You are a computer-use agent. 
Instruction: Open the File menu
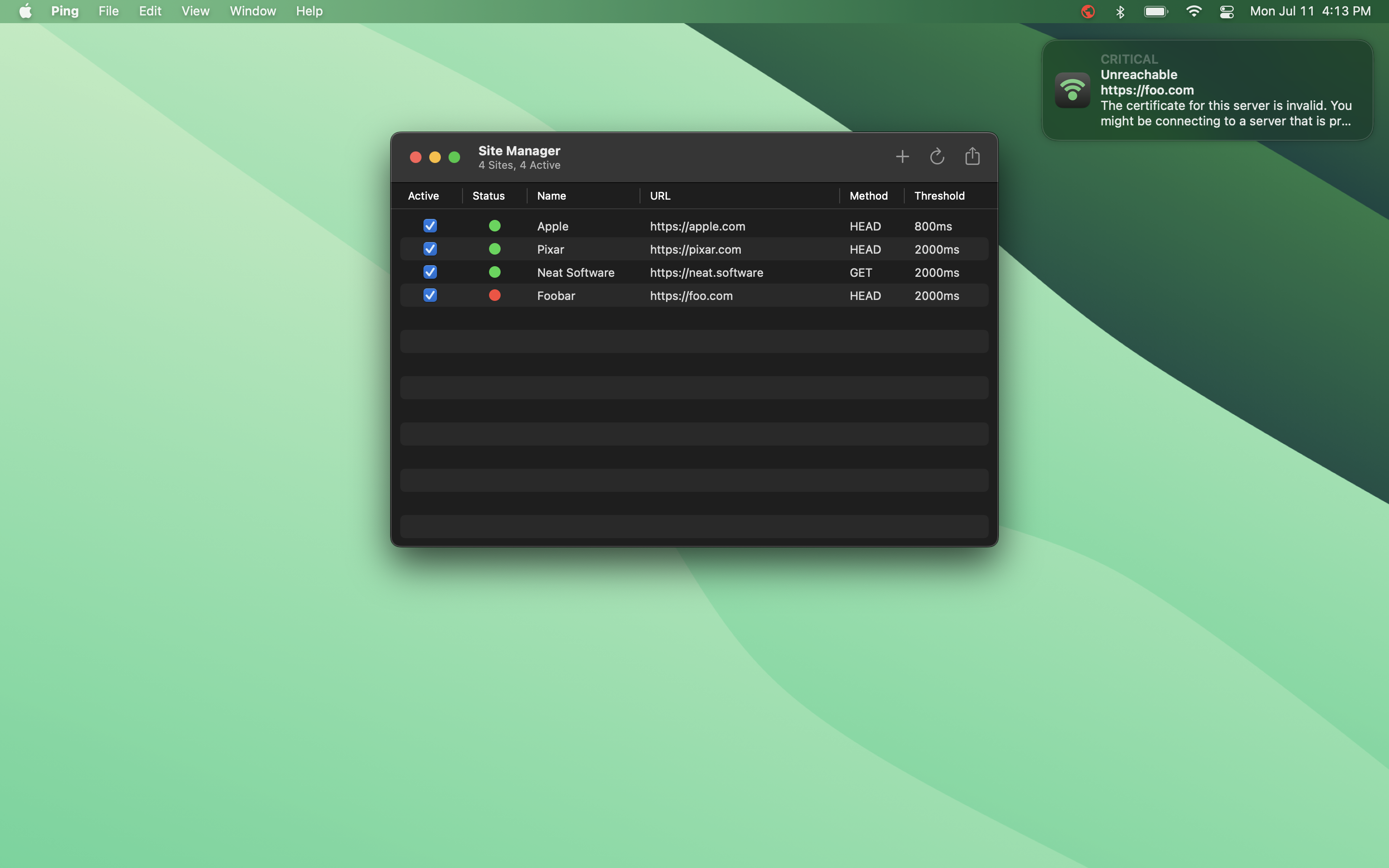[109, 12]
